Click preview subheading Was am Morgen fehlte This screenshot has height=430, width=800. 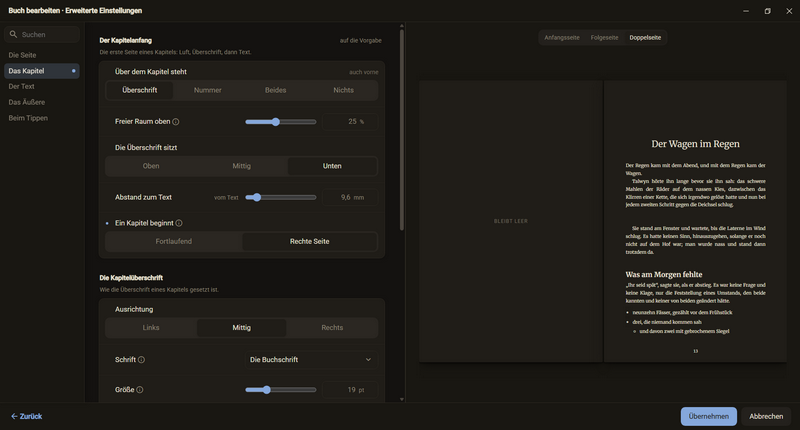[x=664, y=274]
